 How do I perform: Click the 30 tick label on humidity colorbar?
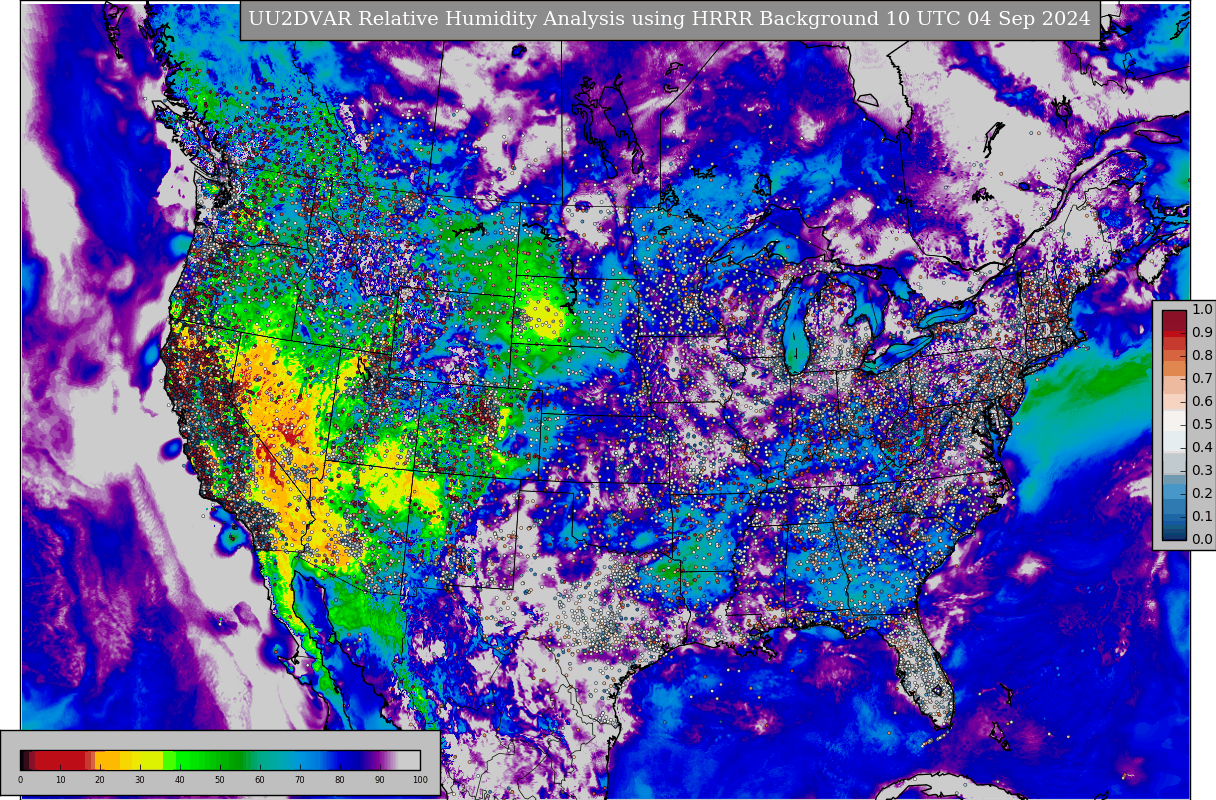tap(140, 780)
